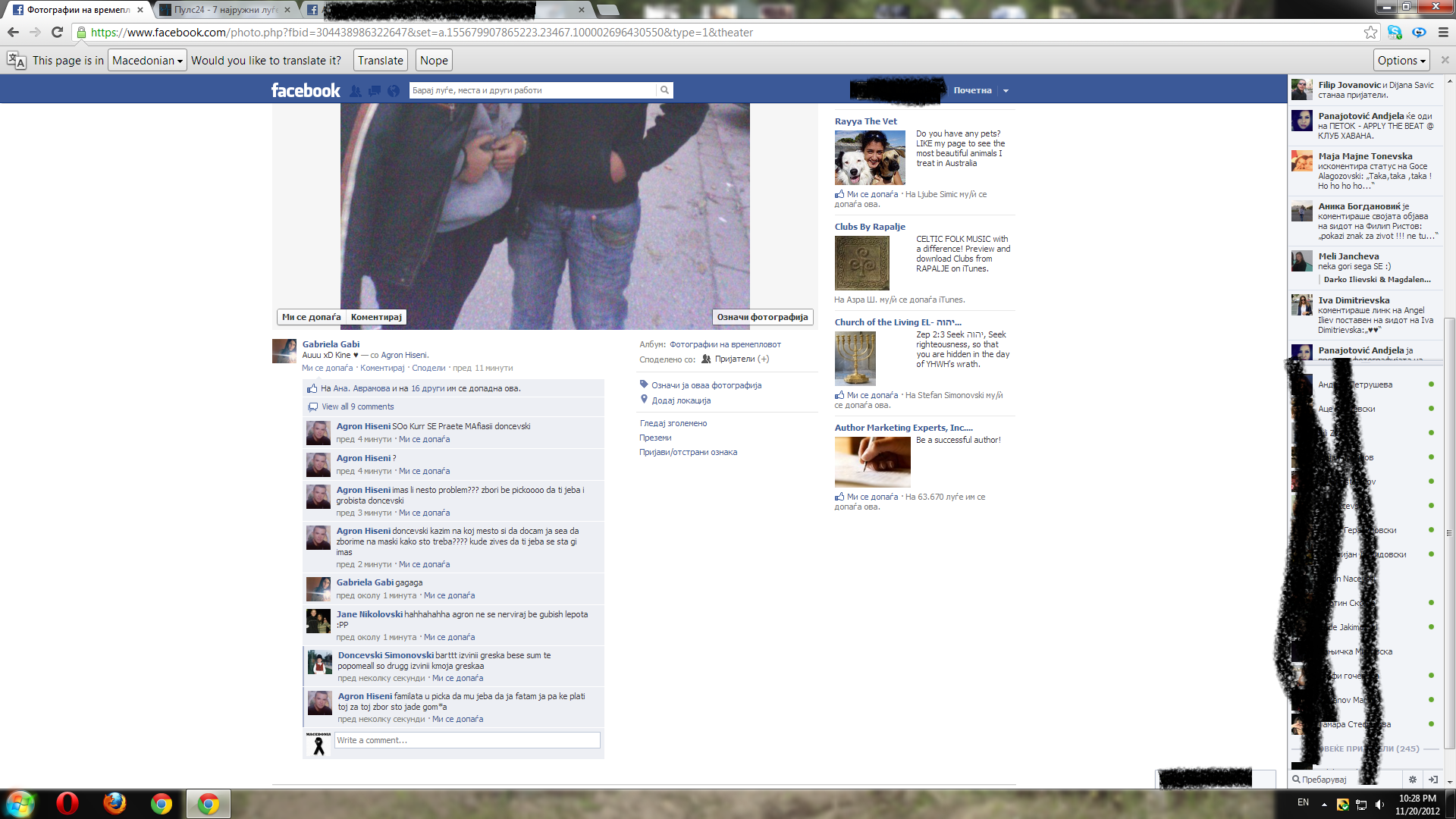
Task: Click the location pin icon for Додај локација
Action: point(645,400)
